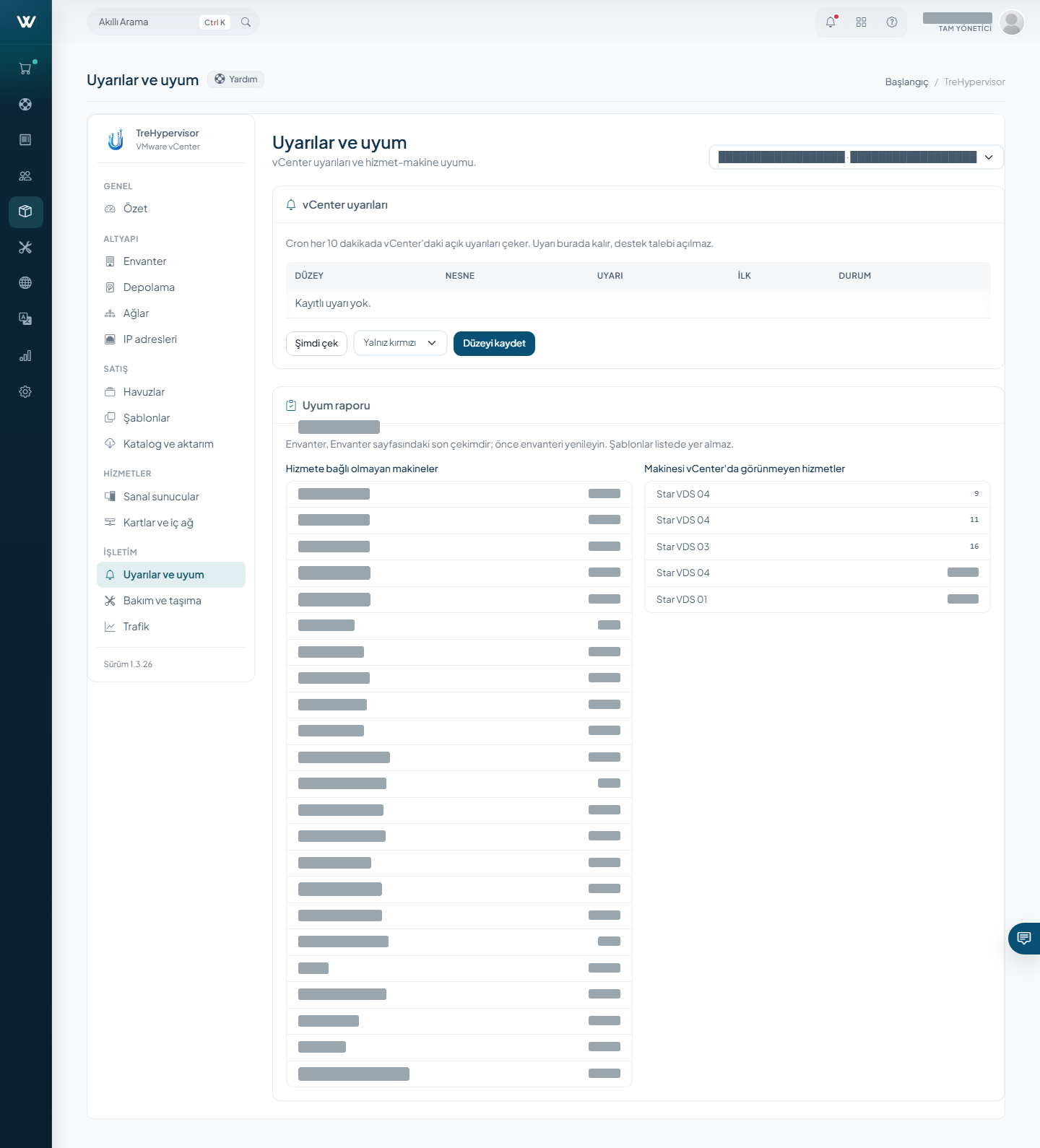Open IP adresleri menu item

point(171,339)
